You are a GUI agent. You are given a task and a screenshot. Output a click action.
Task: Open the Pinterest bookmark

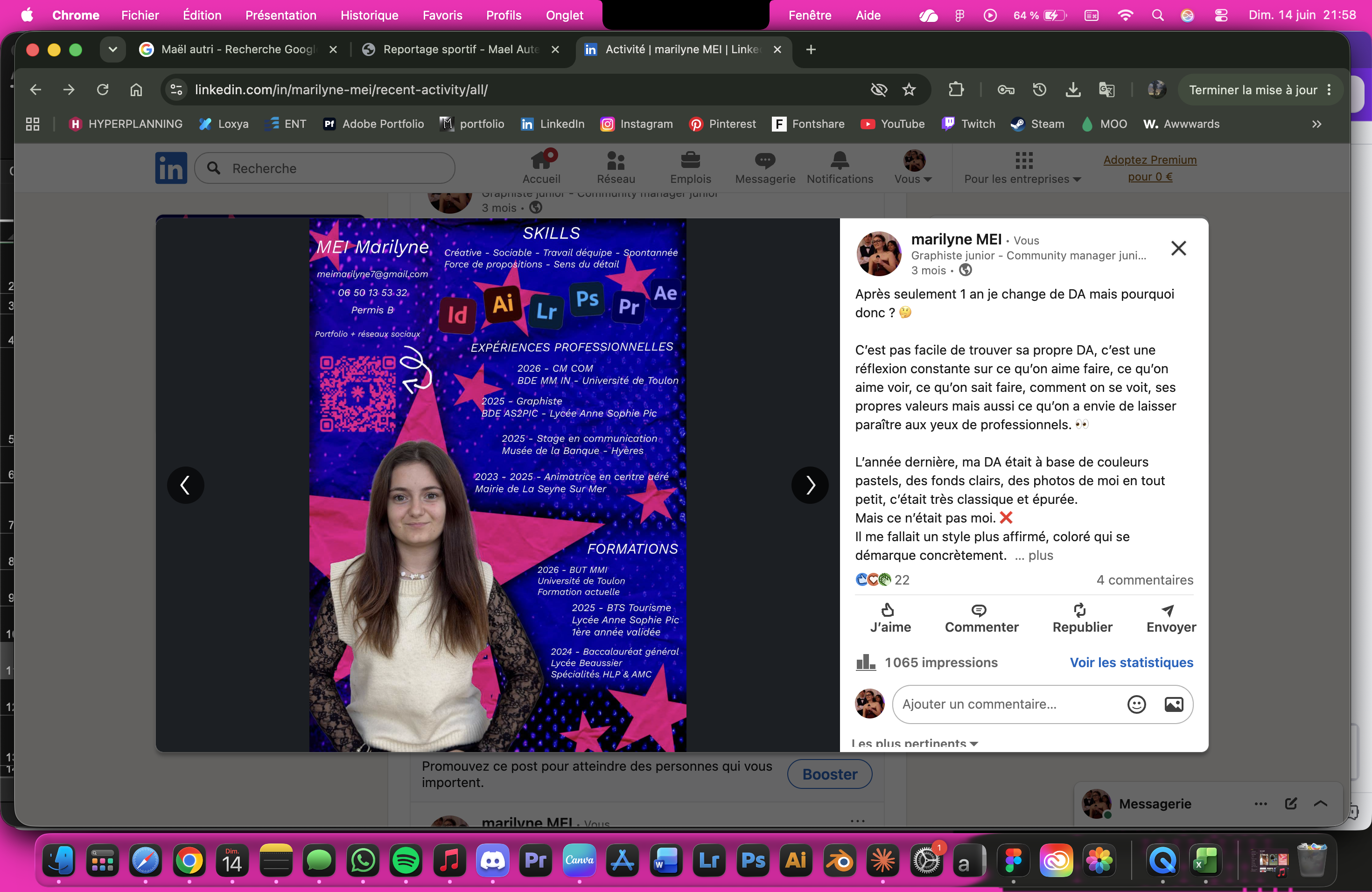tap(722, 124)
